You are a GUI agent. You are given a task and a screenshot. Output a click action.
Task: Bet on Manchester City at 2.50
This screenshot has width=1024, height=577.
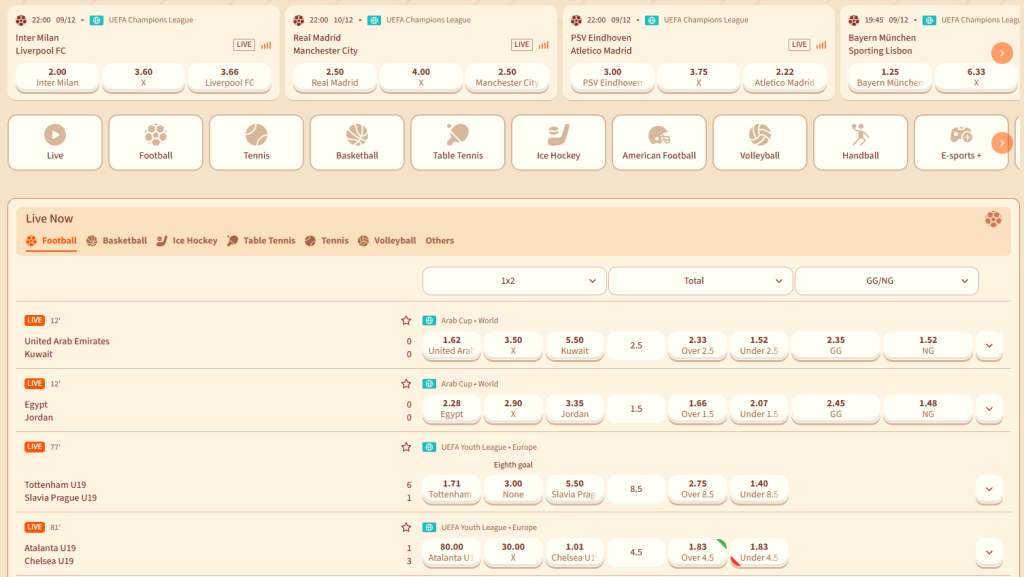pos(507,77)
